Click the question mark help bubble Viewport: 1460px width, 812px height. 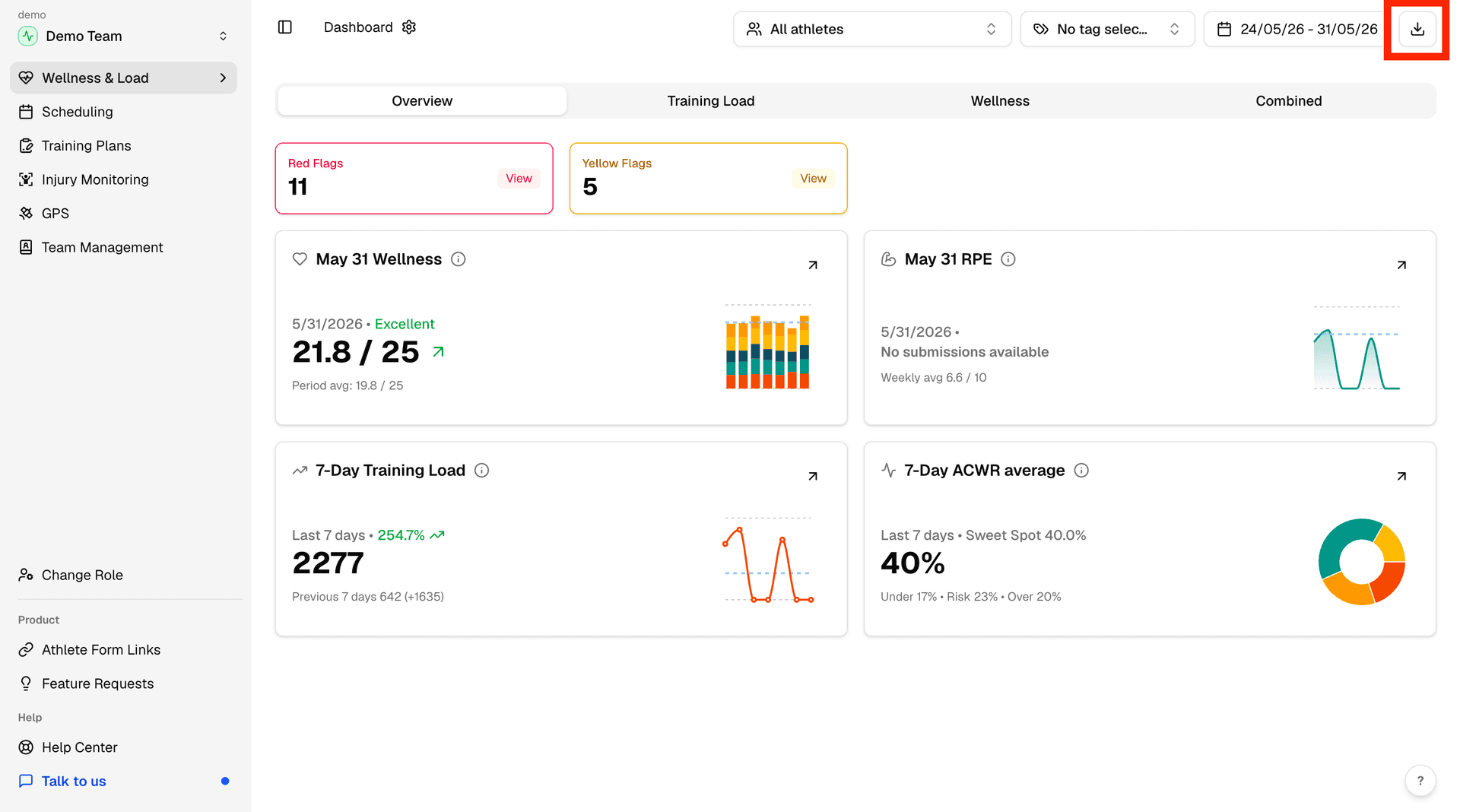1420,781
